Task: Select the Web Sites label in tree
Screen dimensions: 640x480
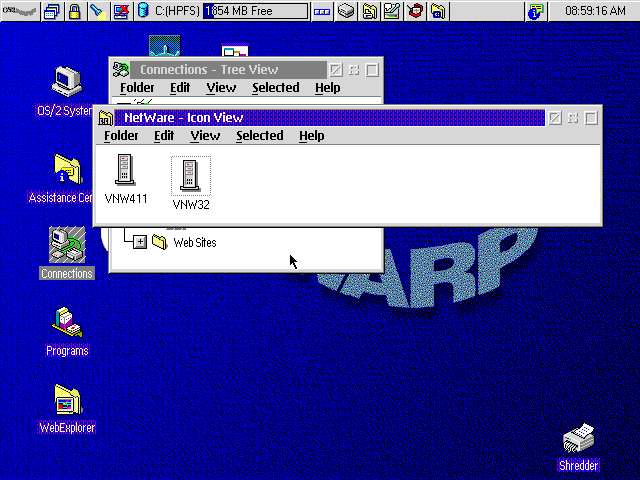Action: pyautogui.click(x=195, y=242)
